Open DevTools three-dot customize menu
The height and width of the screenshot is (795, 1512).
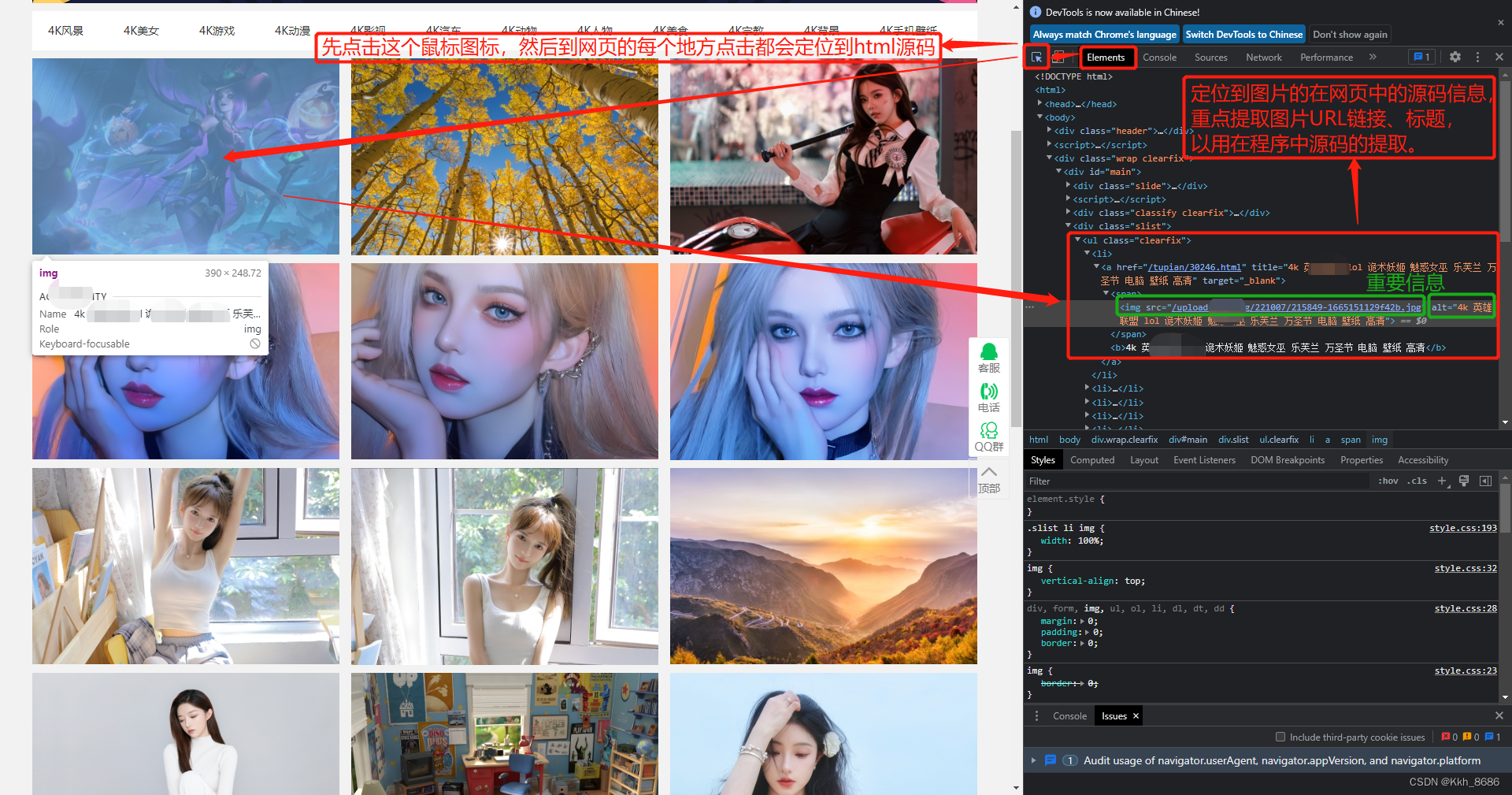point(1477,57)
